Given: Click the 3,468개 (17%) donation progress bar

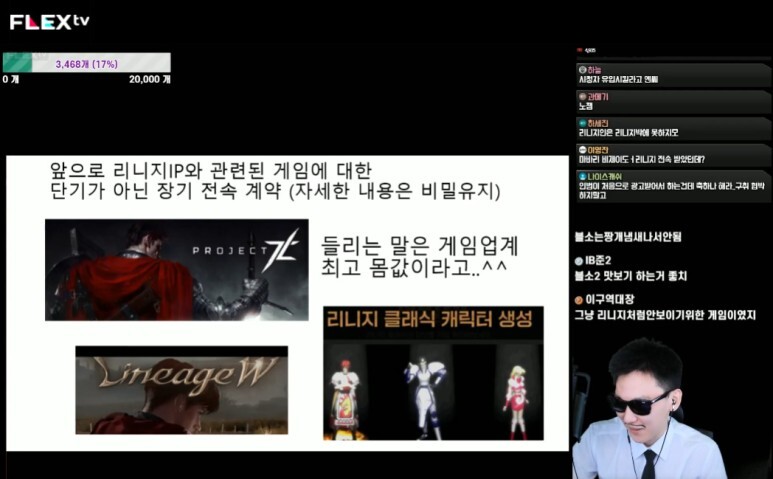Looking at the screenshot, I should pyautogui.click(x=87, y=63).
